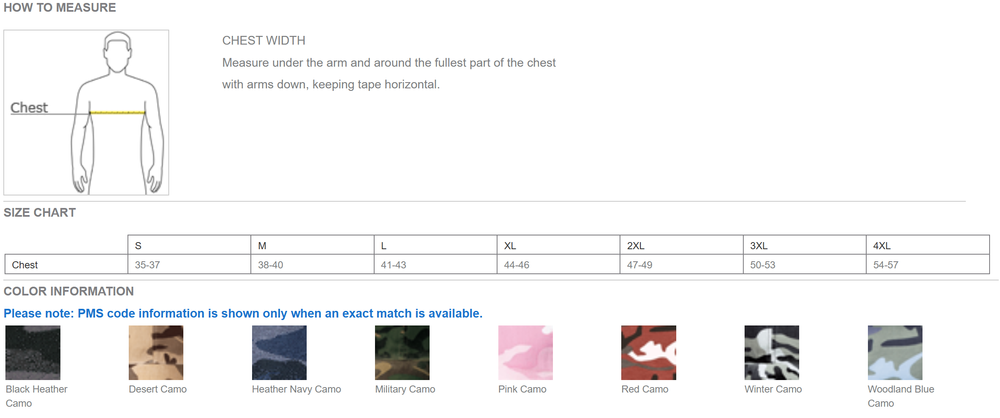Click the CHEST WIDTH heading text

(264, 41)
